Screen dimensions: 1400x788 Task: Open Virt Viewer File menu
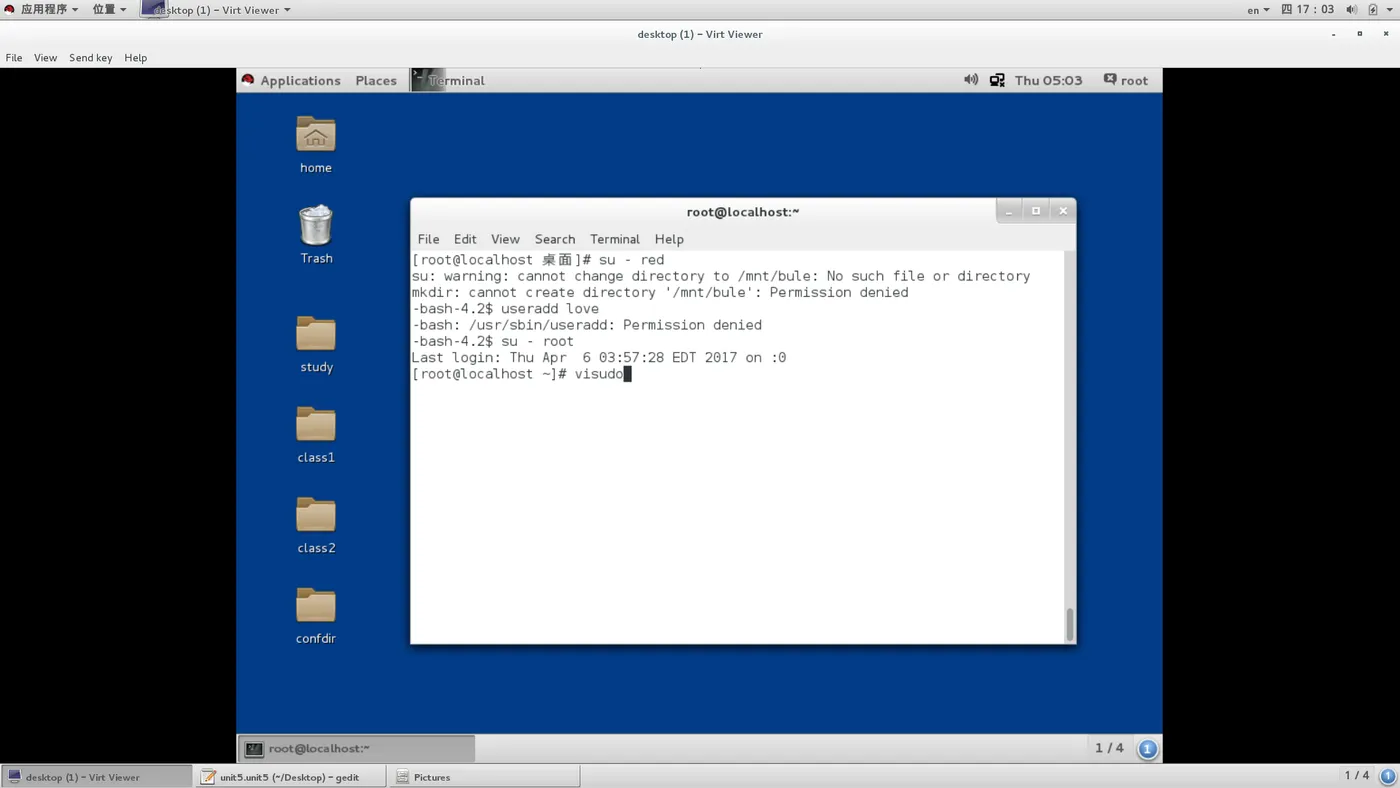coord(14,58)
